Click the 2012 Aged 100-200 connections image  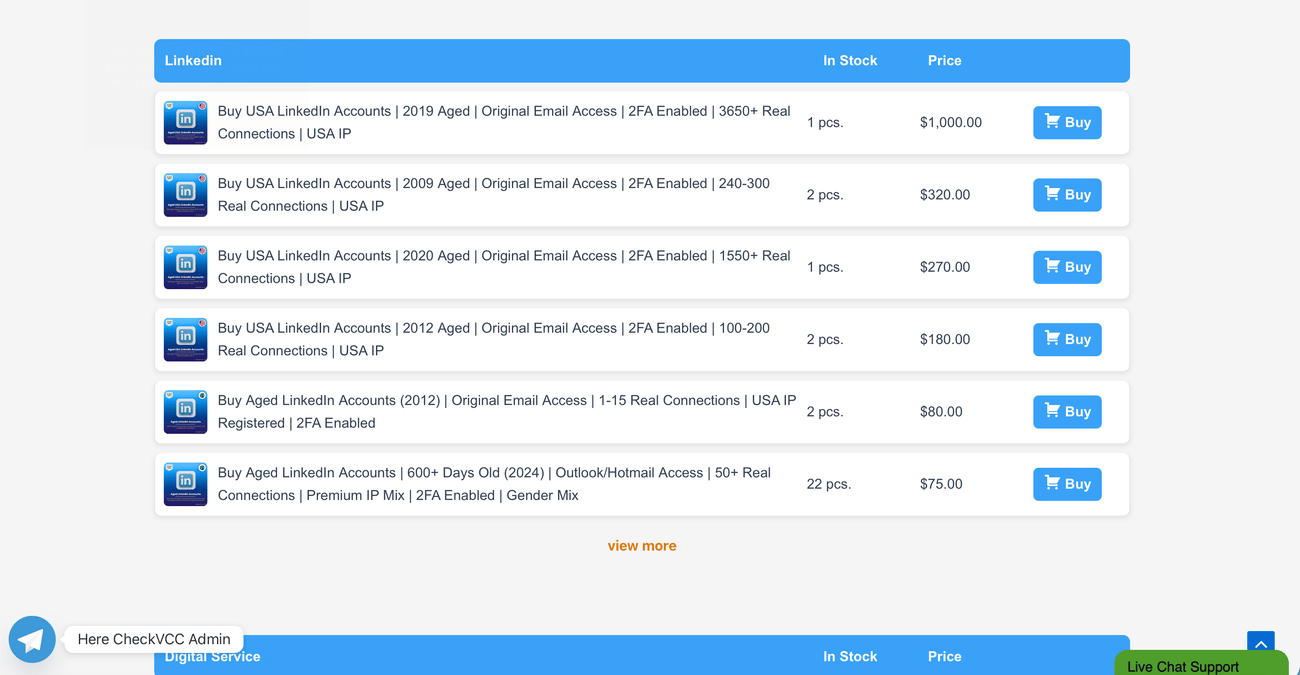point(185,339)
